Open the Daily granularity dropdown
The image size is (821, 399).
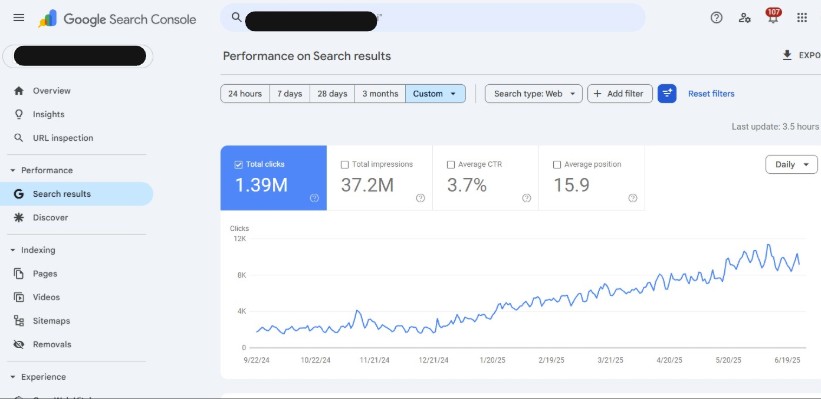pyautogui.click(x=791, y=164)
